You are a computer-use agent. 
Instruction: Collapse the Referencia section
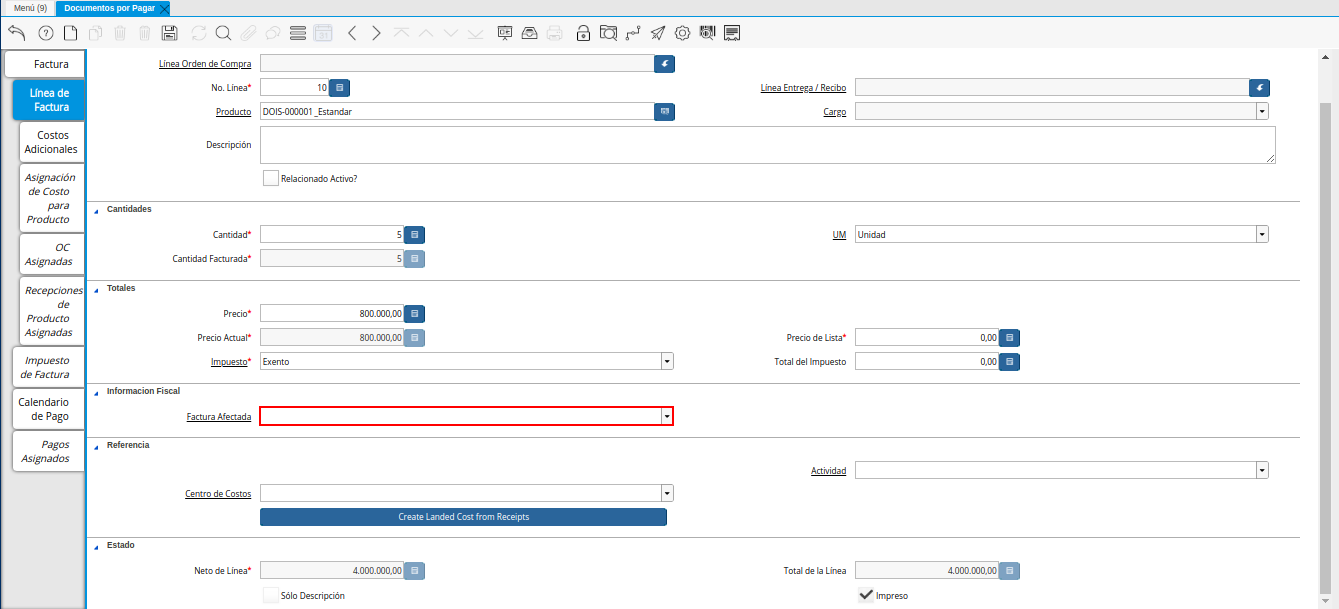pyautogui.click(x=97, y=446)
